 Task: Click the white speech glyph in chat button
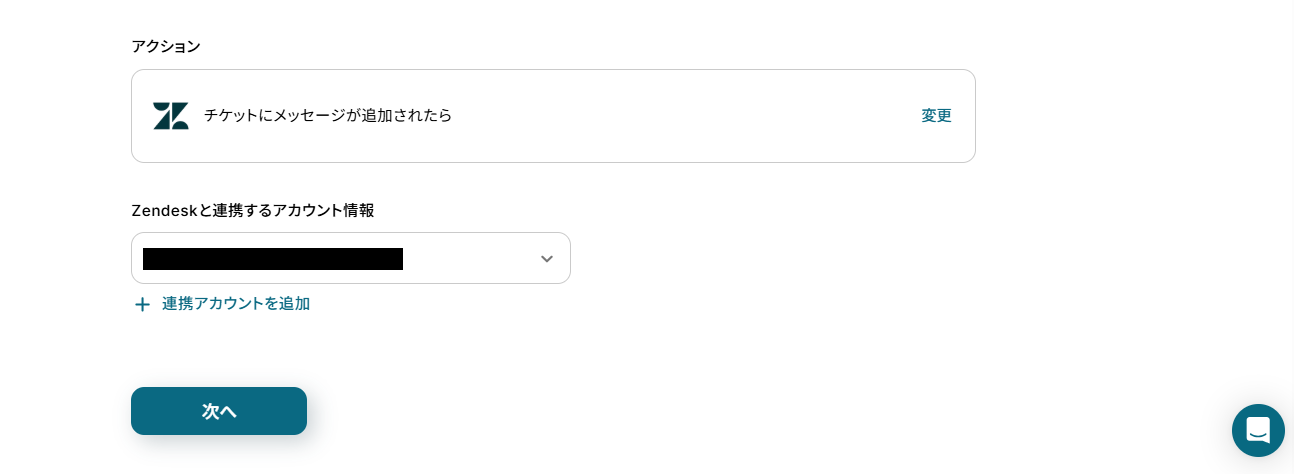[x=1258, y=429]
